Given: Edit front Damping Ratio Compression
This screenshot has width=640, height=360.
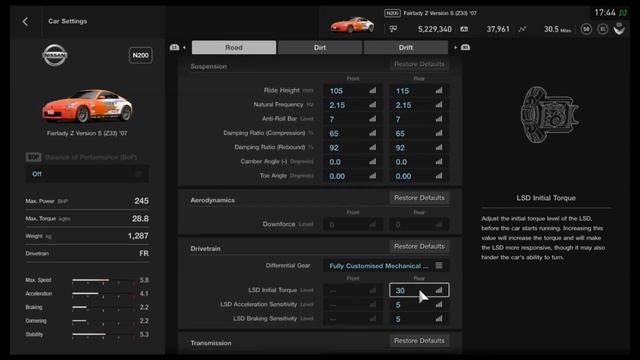Looking at the screenshot, I should pyautogui.click(x=353, y=133).
